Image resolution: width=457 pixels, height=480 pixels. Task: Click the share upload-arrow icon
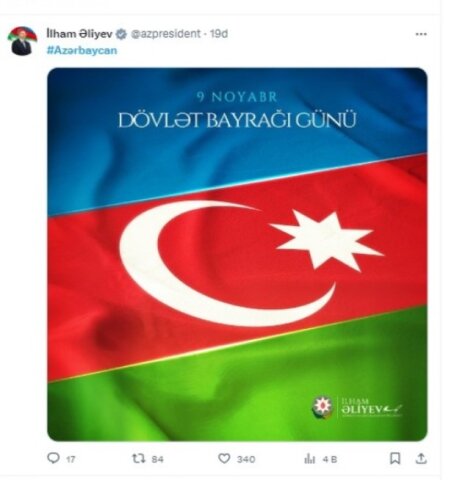421,458
